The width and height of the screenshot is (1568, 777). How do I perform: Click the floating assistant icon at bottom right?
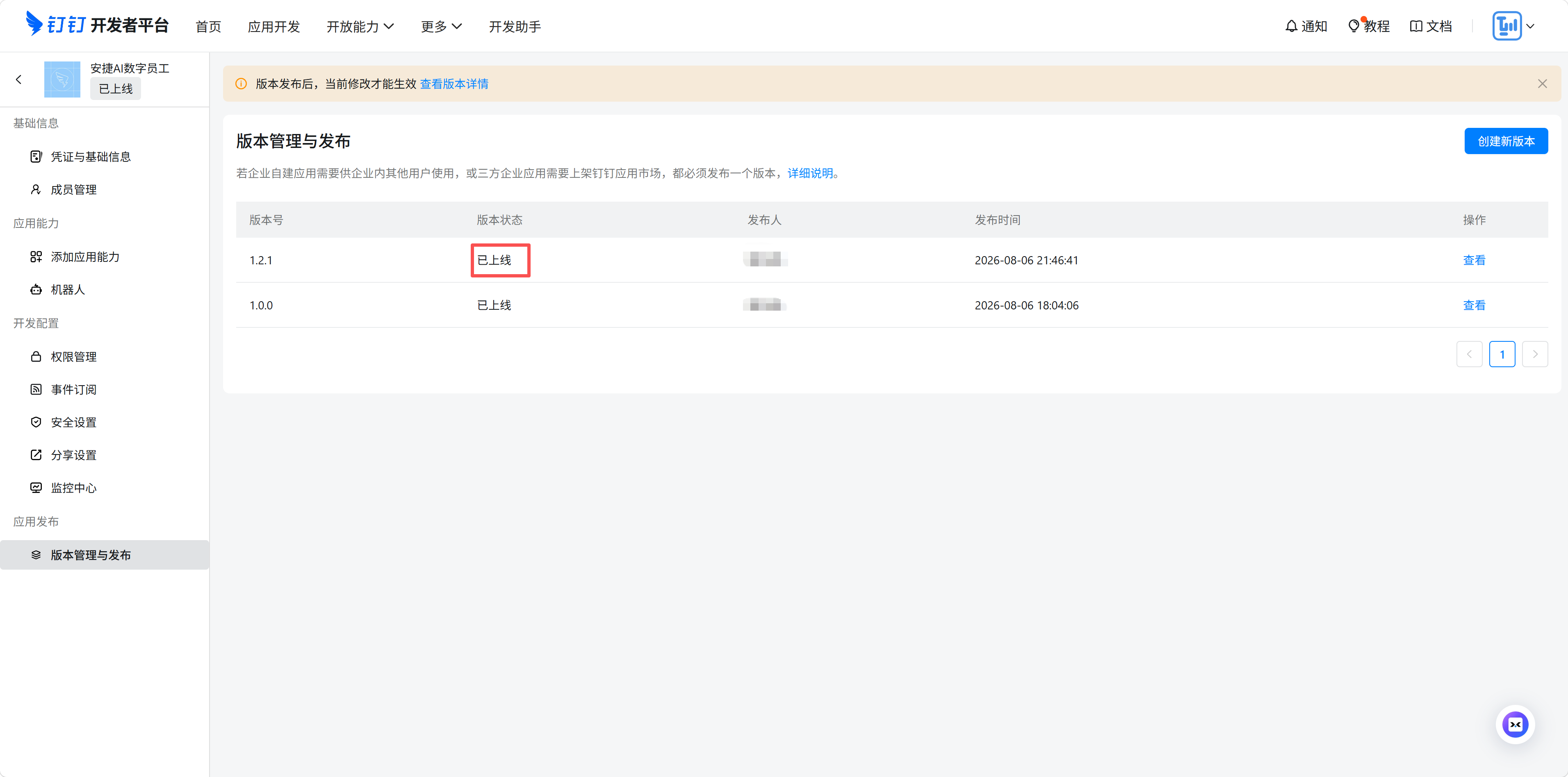click(1514, 724)
